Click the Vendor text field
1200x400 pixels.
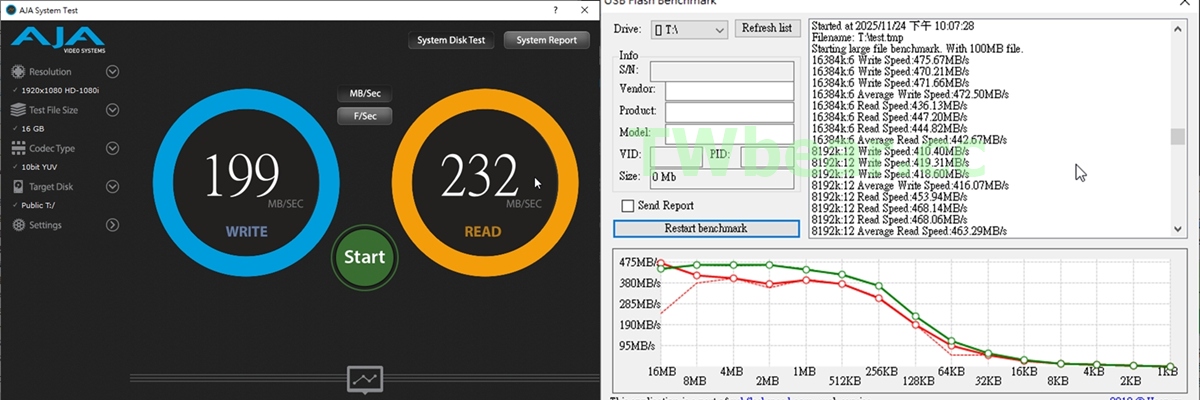[x=728, y=90]
